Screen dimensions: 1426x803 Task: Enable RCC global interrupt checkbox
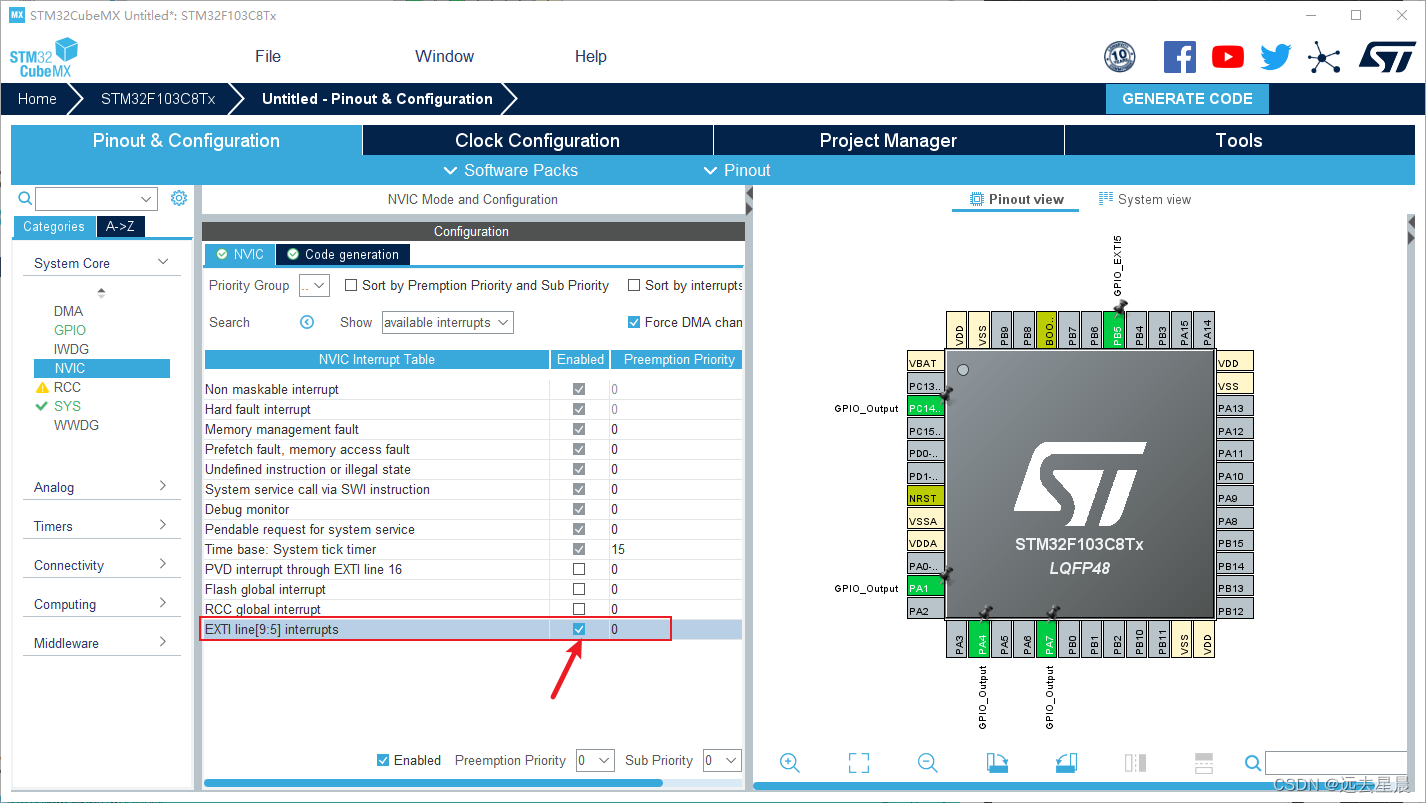(x=579, y=609)
